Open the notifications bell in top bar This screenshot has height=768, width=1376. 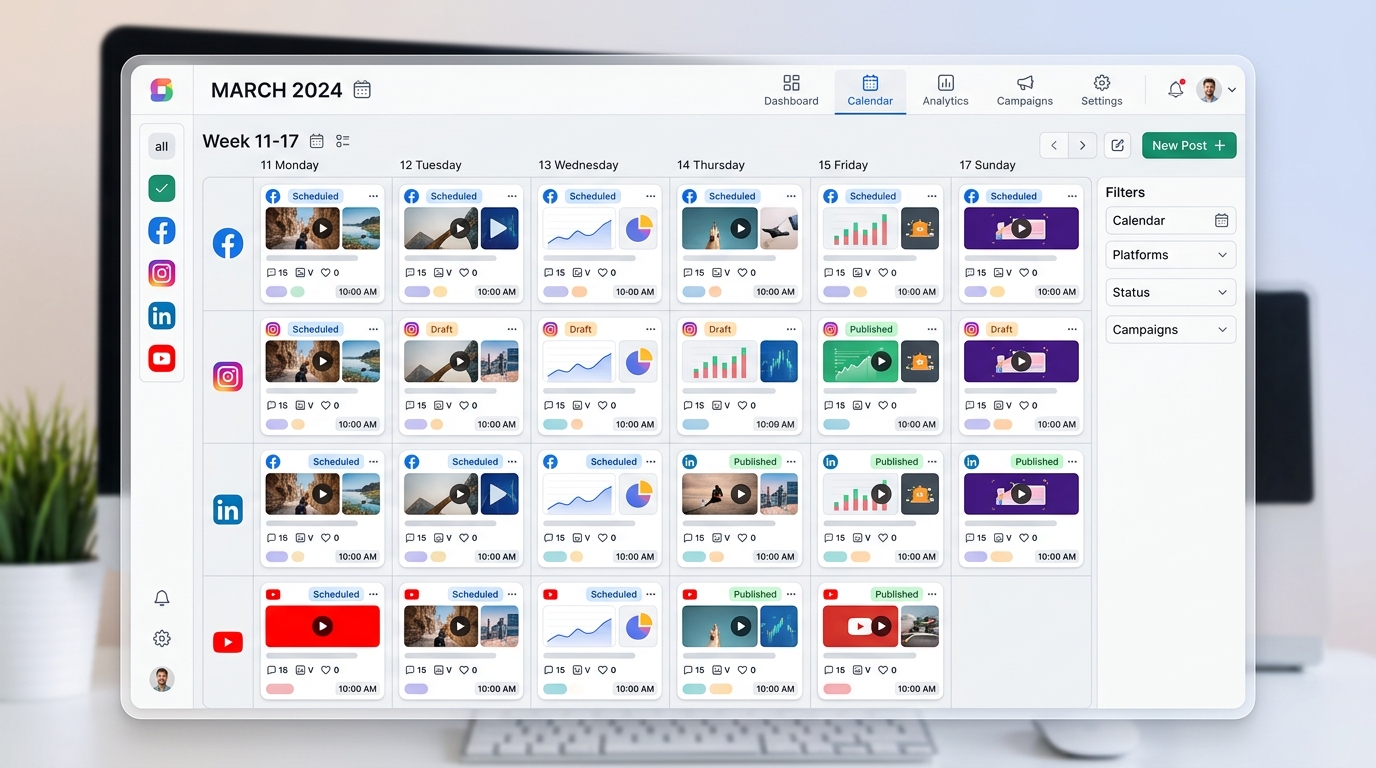coord(1176,89)
